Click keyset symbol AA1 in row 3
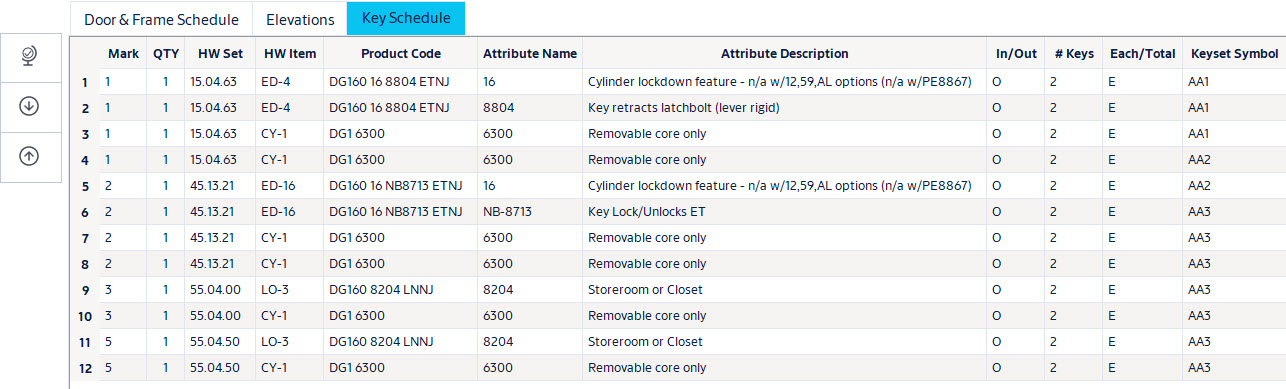Screen dimensions: 1286x389 coord(1199,134)
